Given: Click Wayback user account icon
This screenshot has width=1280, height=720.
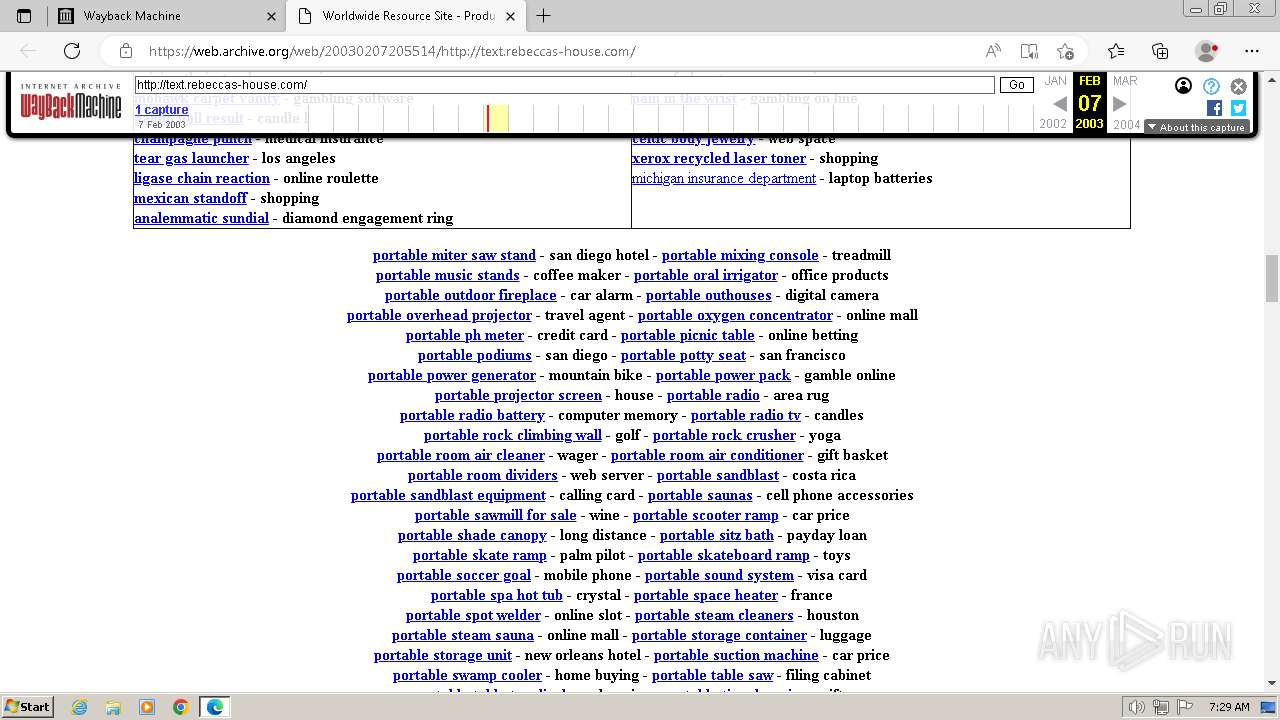Looking at the screenshot, I should 1183,86.
